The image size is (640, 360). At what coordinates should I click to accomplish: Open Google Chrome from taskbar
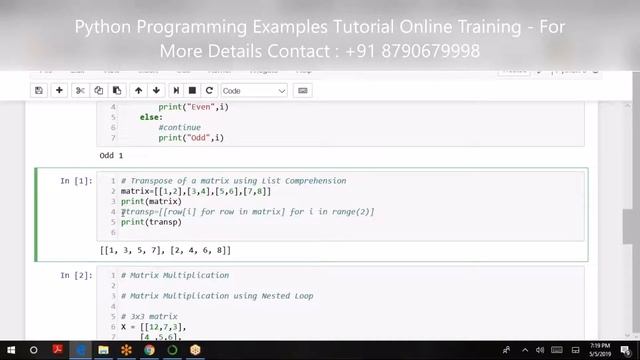click(x=149, y=350)
